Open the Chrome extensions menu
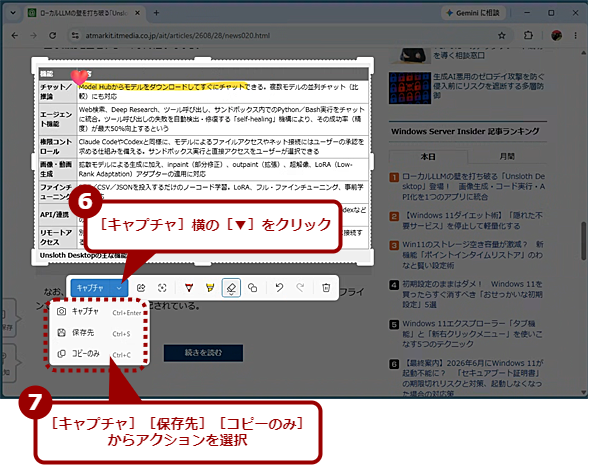589x465 pixels. click(x=528, y=35)
